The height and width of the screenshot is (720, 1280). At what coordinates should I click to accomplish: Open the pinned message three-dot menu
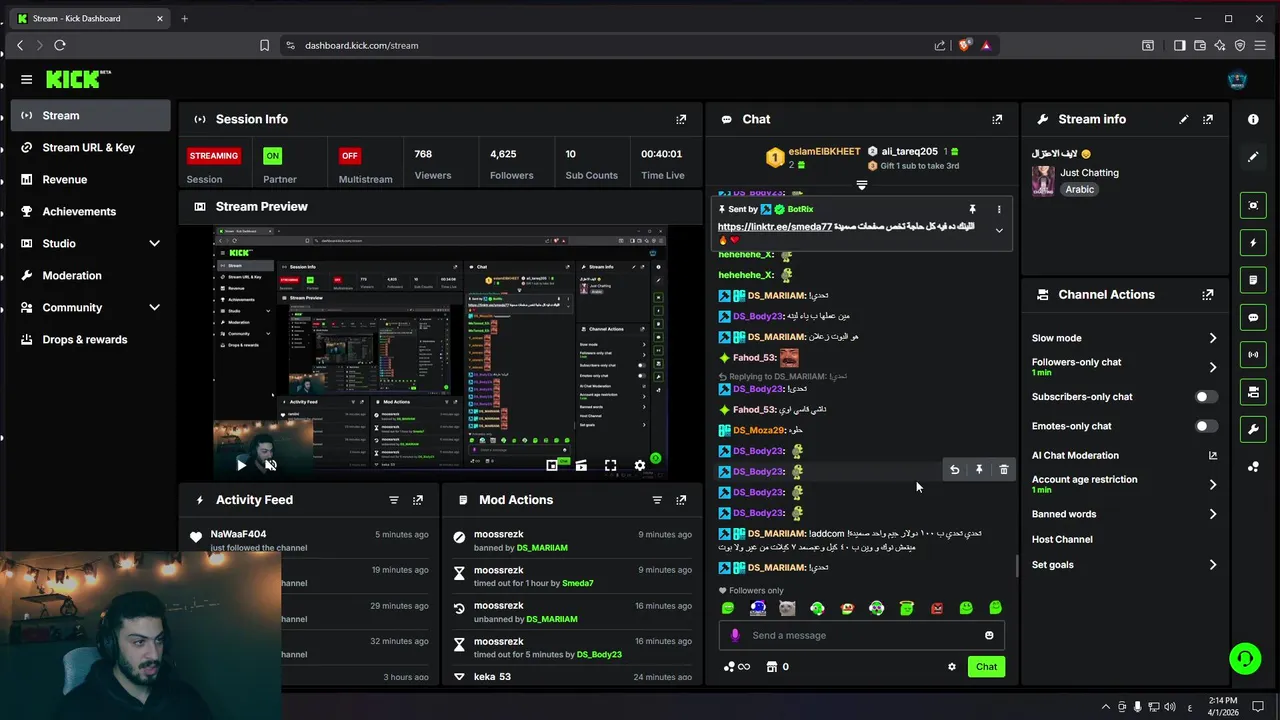[x=998, y=209]
